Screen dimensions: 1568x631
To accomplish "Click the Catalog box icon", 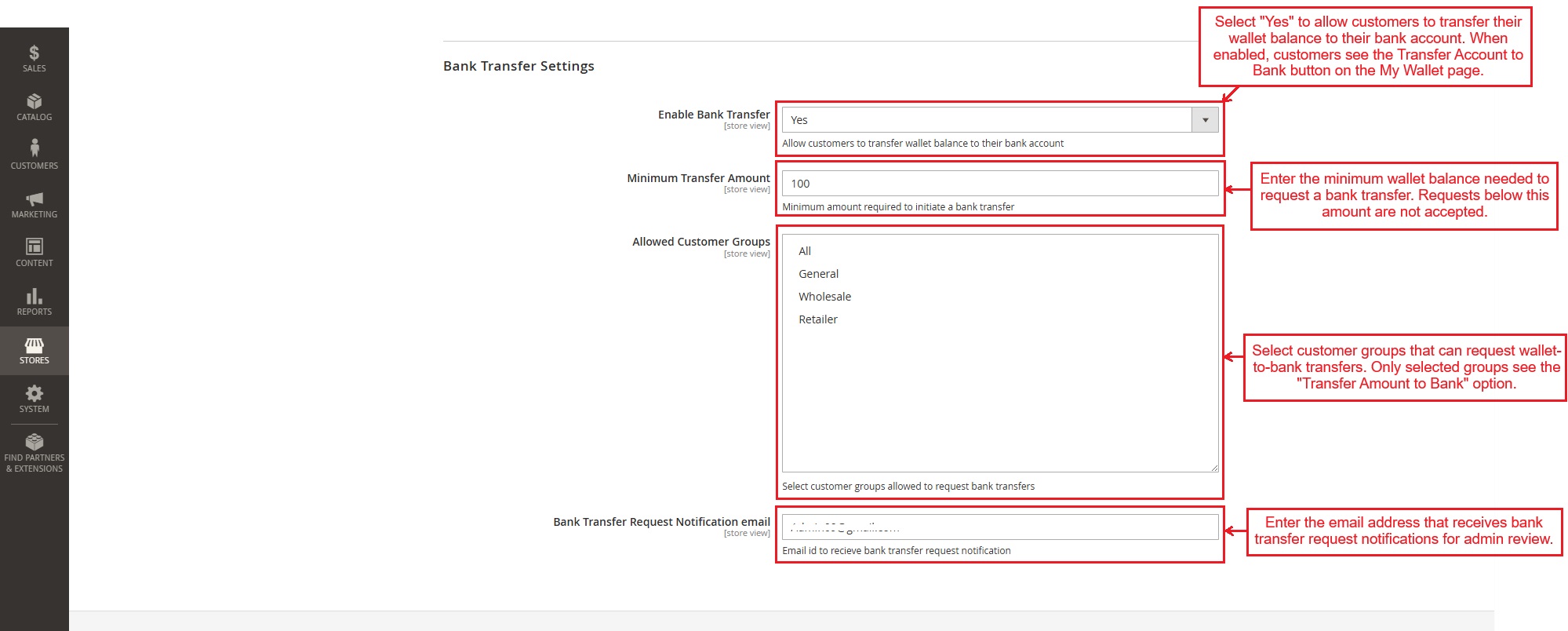I will pos(34,101).
